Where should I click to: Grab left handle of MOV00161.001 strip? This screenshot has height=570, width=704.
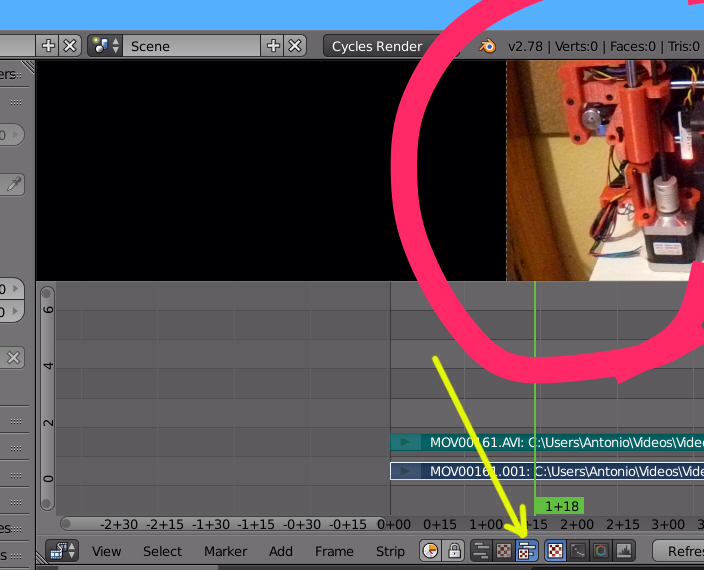(405, 471)
